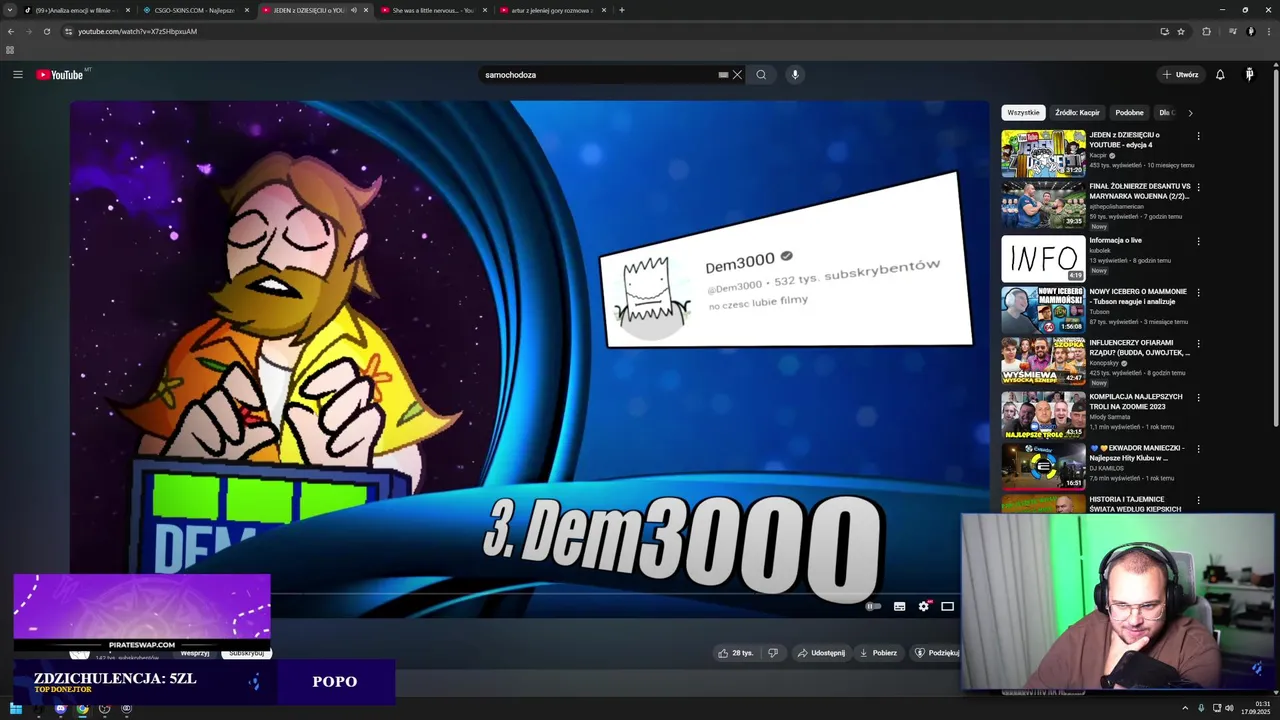Toggle subtitles in the video player
1280x720 pixels.
[x=899, y=606]
